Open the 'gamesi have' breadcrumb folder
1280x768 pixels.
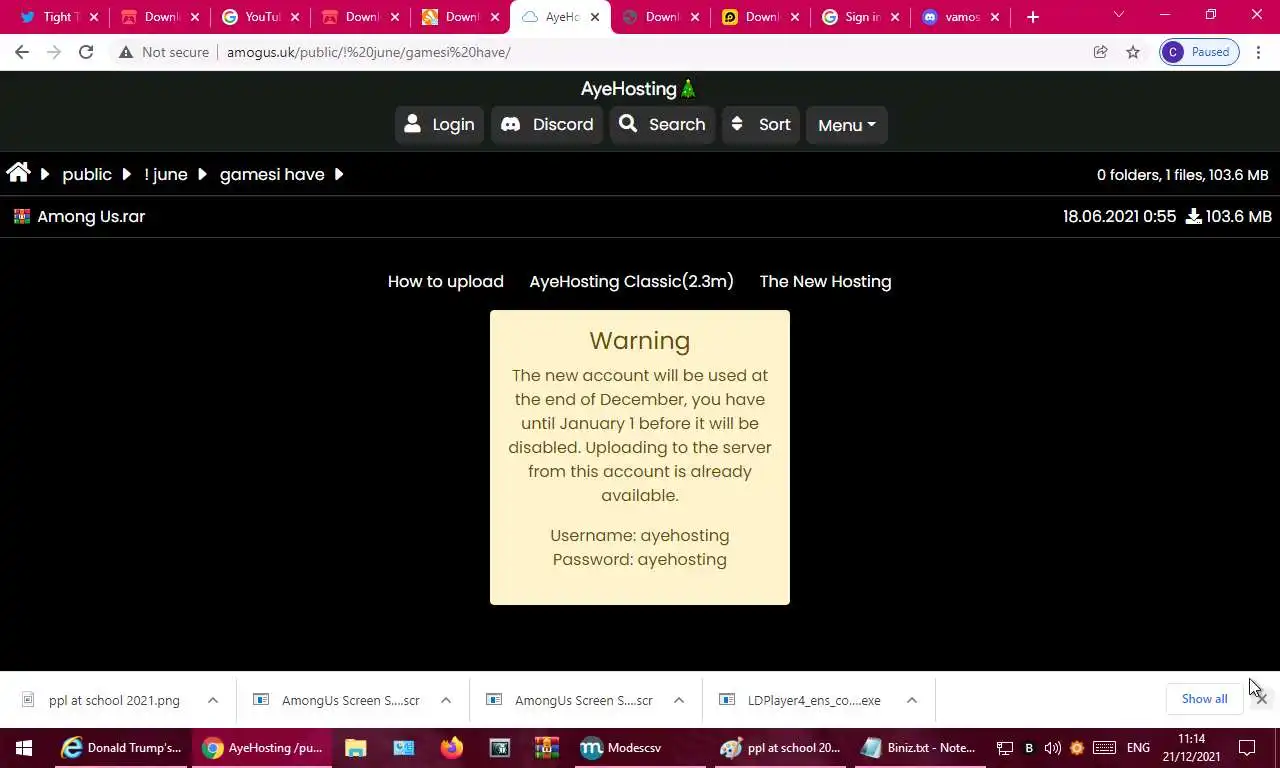tap(272, 174)
